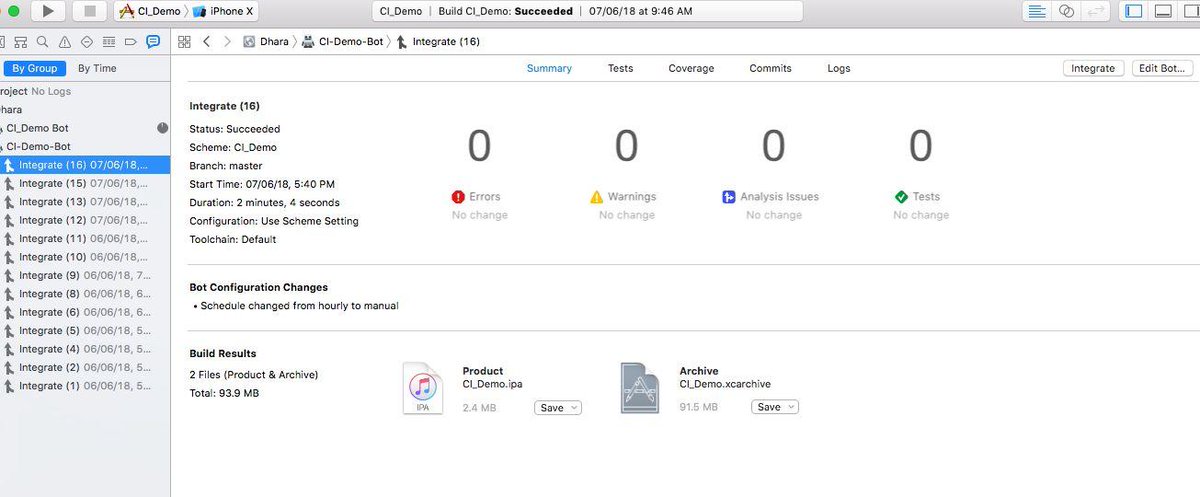Open the debug navigator icon

108,42
